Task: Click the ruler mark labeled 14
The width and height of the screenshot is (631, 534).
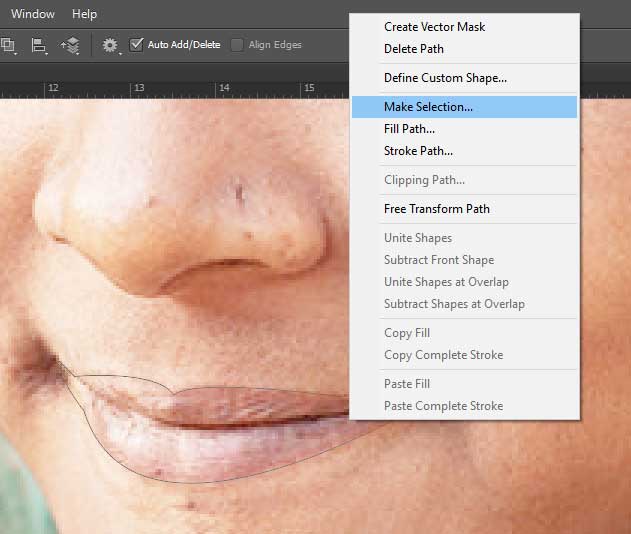Action: coord(224,88)
